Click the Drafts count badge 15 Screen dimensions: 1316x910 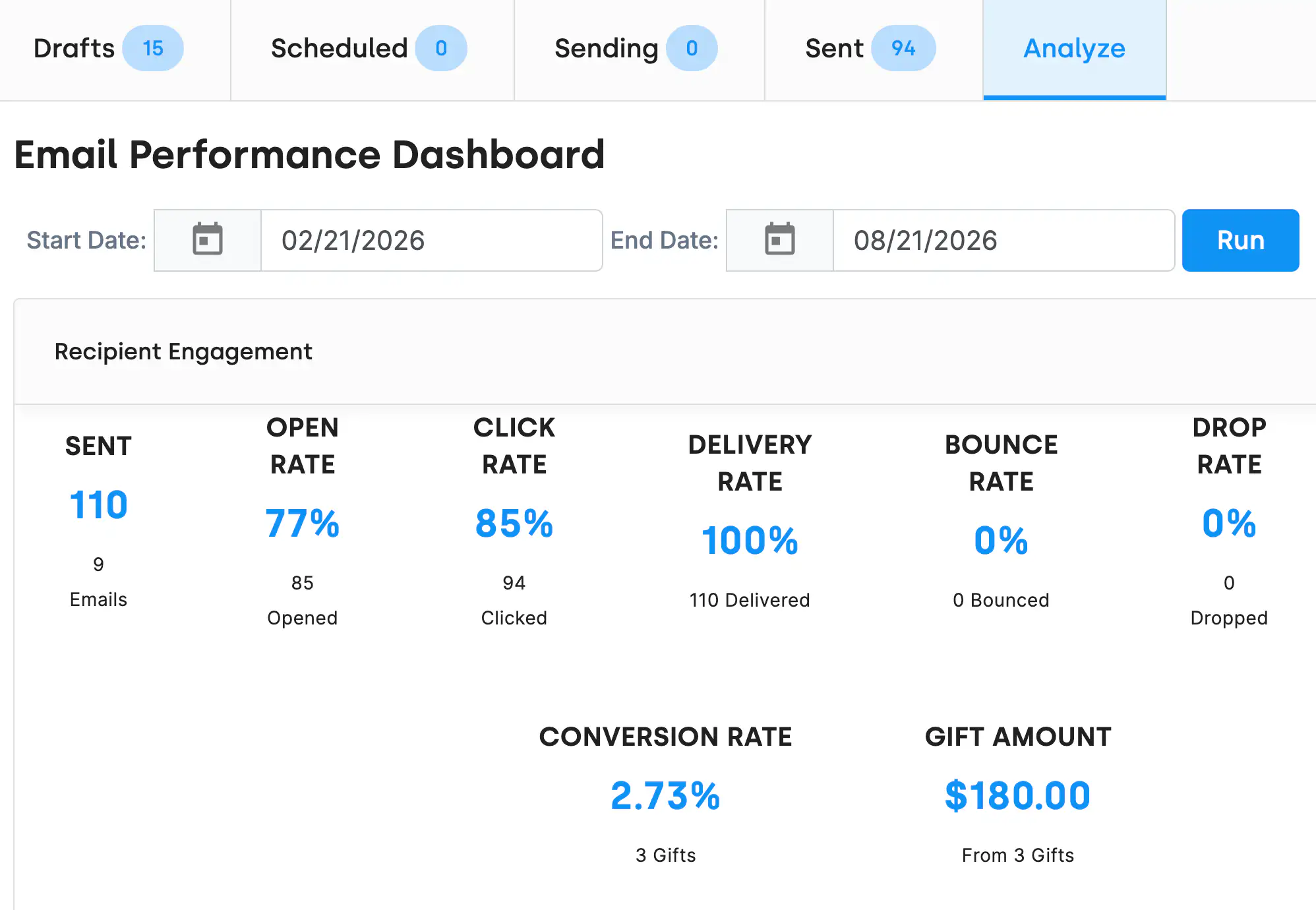click(x=153, y=48)
